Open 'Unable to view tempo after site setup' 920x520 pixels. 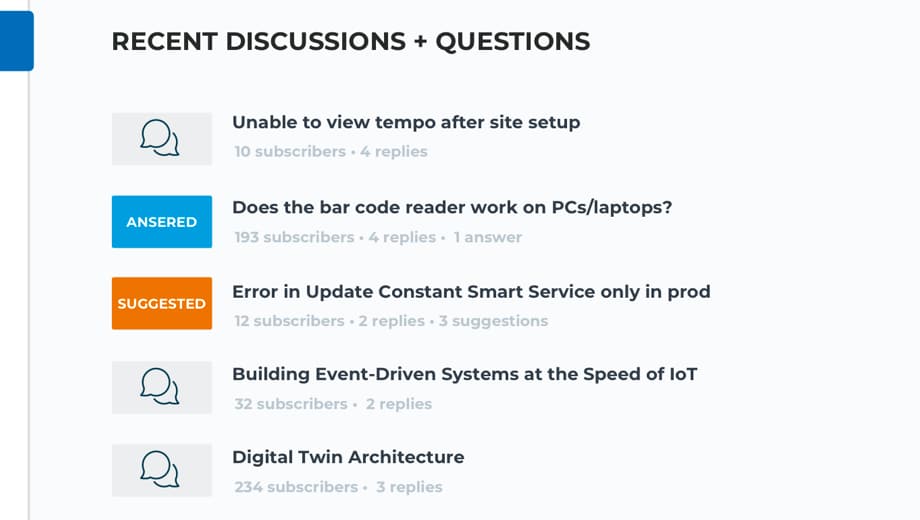406,122
